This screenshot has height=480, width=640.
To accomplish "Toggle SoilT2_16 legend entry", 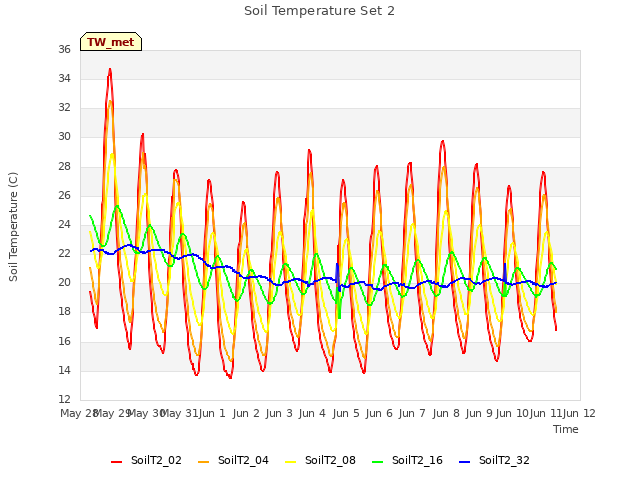I will [407, 460].
